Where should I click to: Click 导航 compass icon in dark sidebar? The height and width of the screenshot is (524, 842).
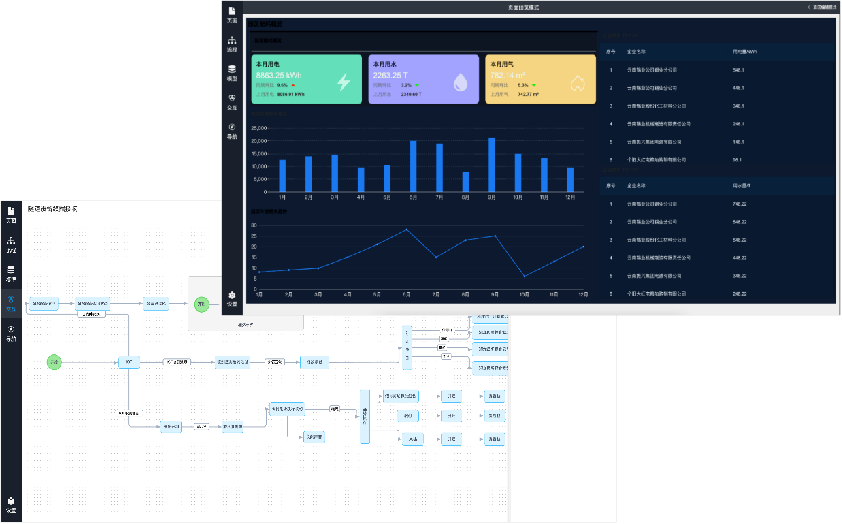232,129
